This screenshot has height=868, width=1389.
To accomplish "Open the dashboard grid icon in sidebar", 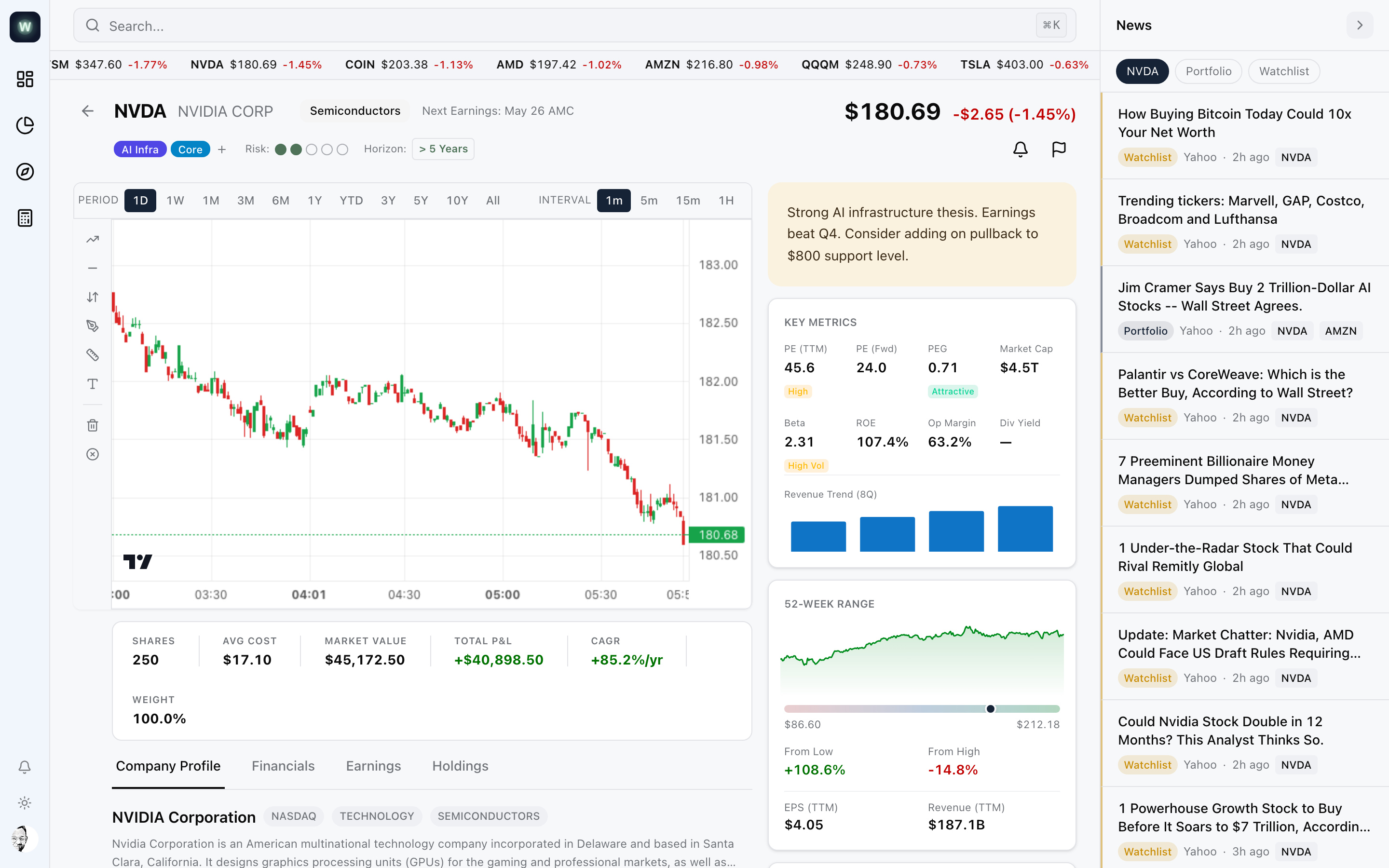I will (x=25, y=79).
